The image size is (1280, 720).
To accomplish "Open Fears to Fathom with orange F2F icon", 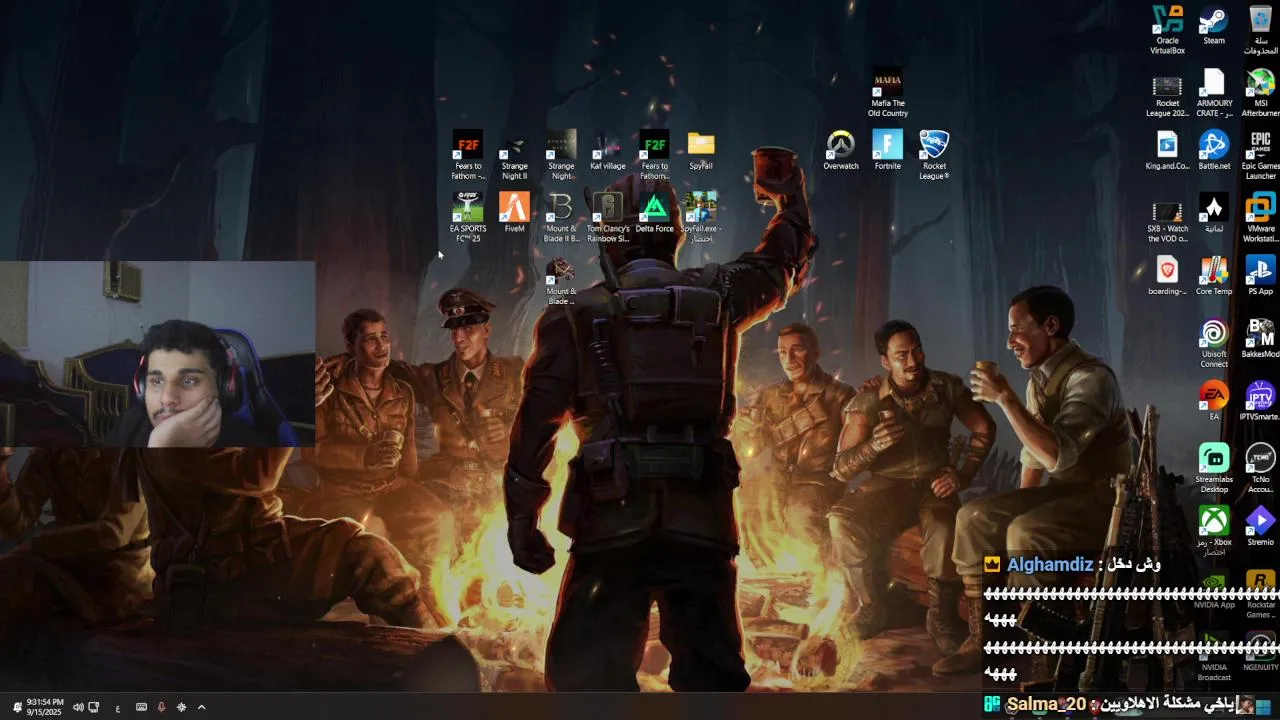I will tap(467, 156).
